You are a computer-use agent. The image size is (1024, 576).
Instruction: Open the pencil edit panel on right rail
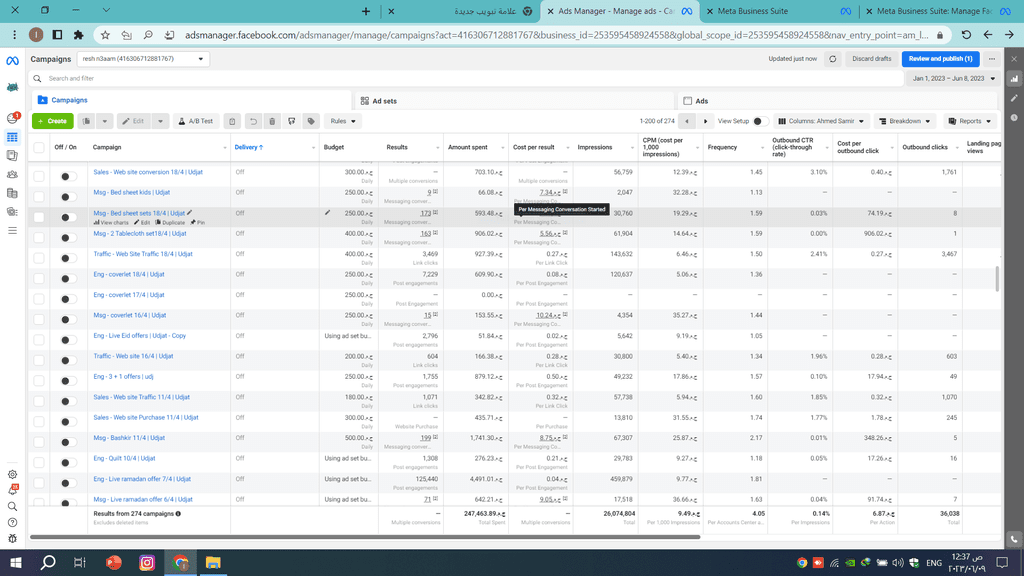(1014, 98)
